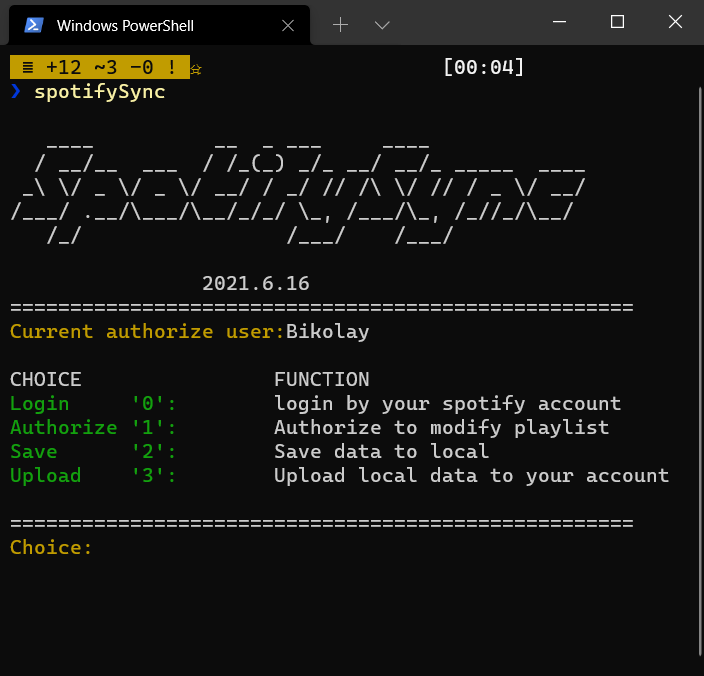Open a new terminal tab

point(340,24)
